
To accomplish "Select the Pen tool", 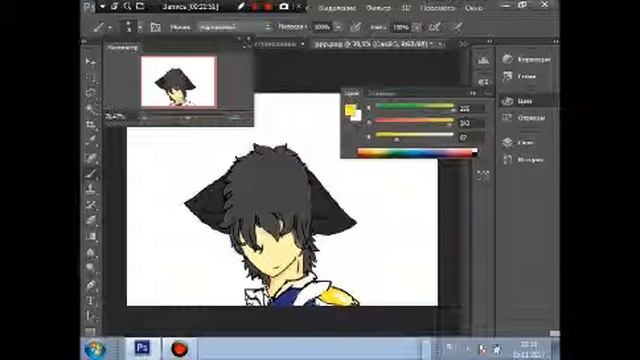I will 91,285.
